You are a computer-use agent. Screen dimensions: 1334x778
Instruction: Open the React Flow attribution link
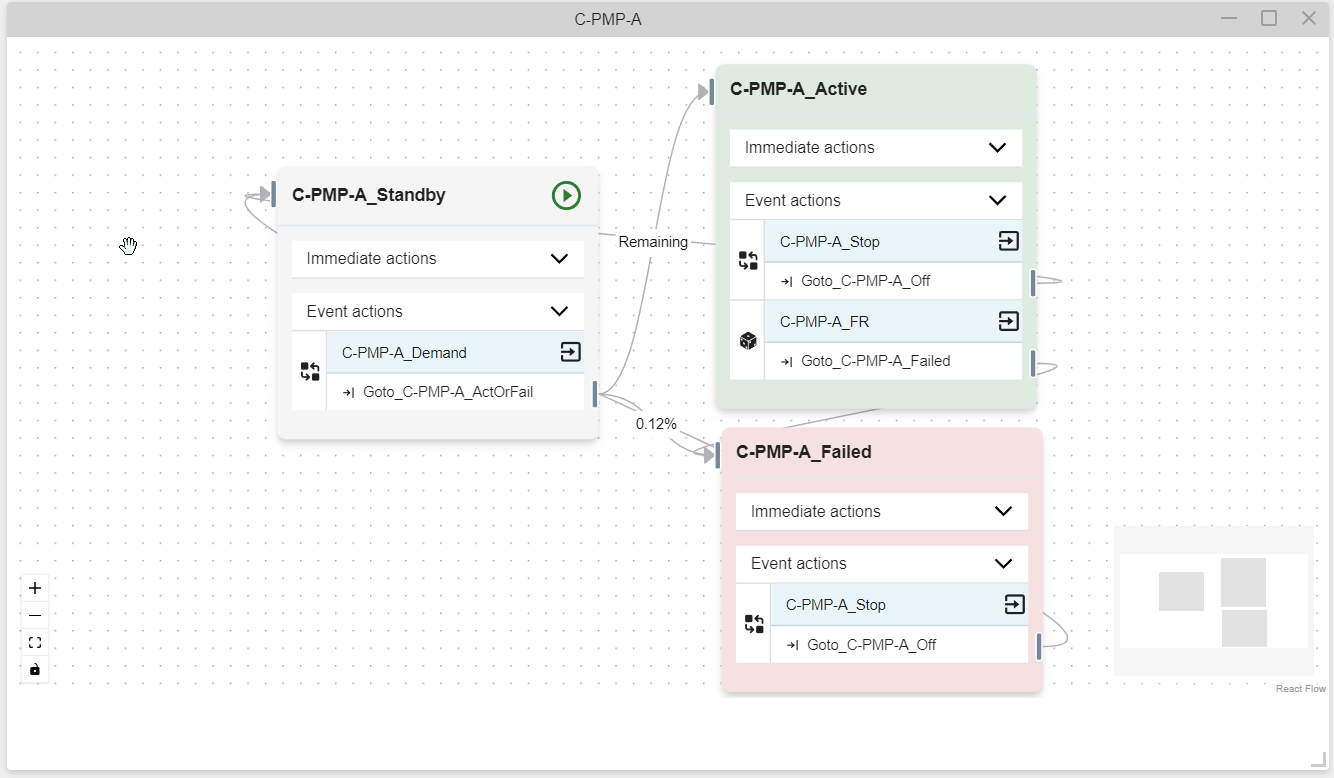[1301, 688]
